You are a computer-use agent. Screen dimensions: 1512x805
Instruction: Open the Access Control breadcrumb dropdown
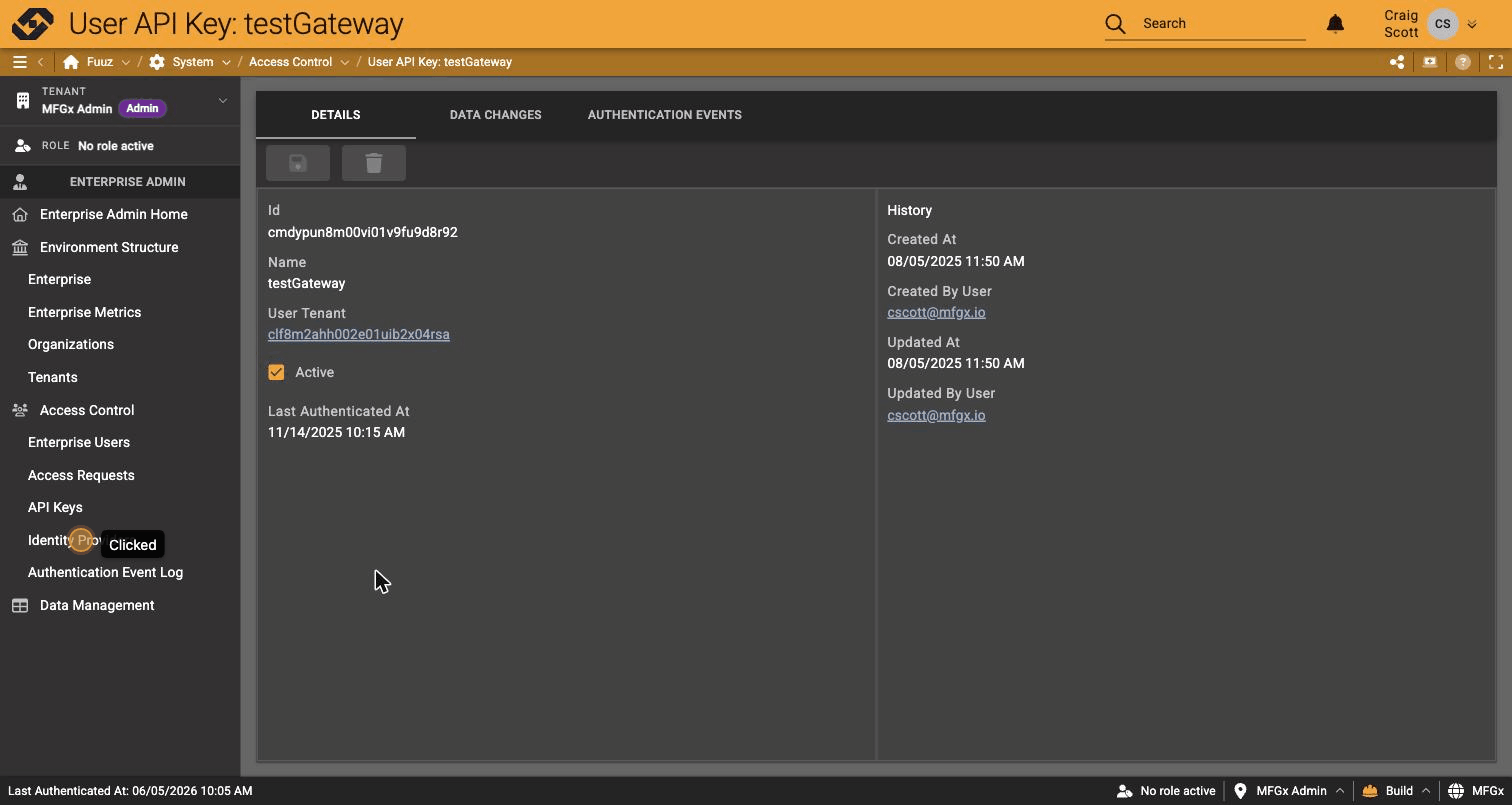pyautogui.click(x=344, y=62)
